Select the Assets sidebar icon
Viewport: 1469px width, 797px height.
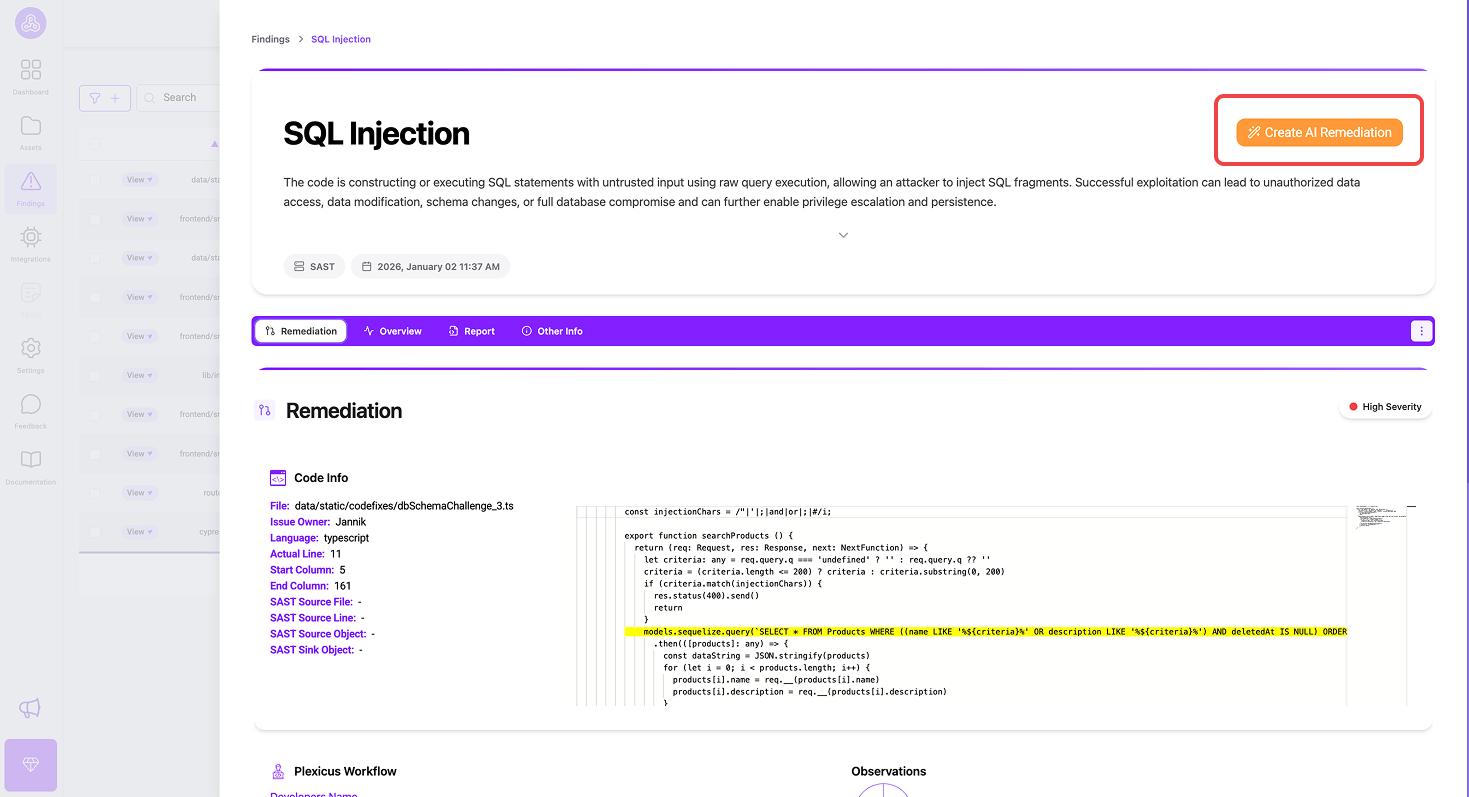(x=30, y=131)
